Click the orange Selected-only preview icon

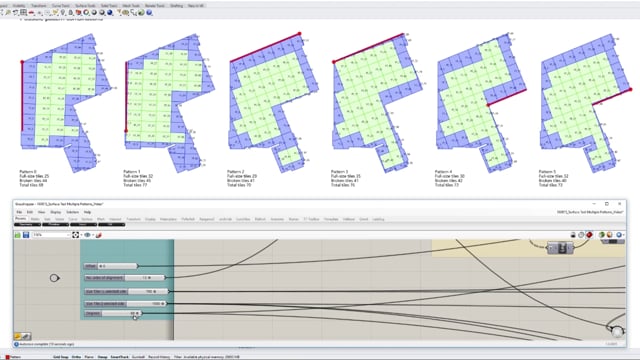[609, 235]
